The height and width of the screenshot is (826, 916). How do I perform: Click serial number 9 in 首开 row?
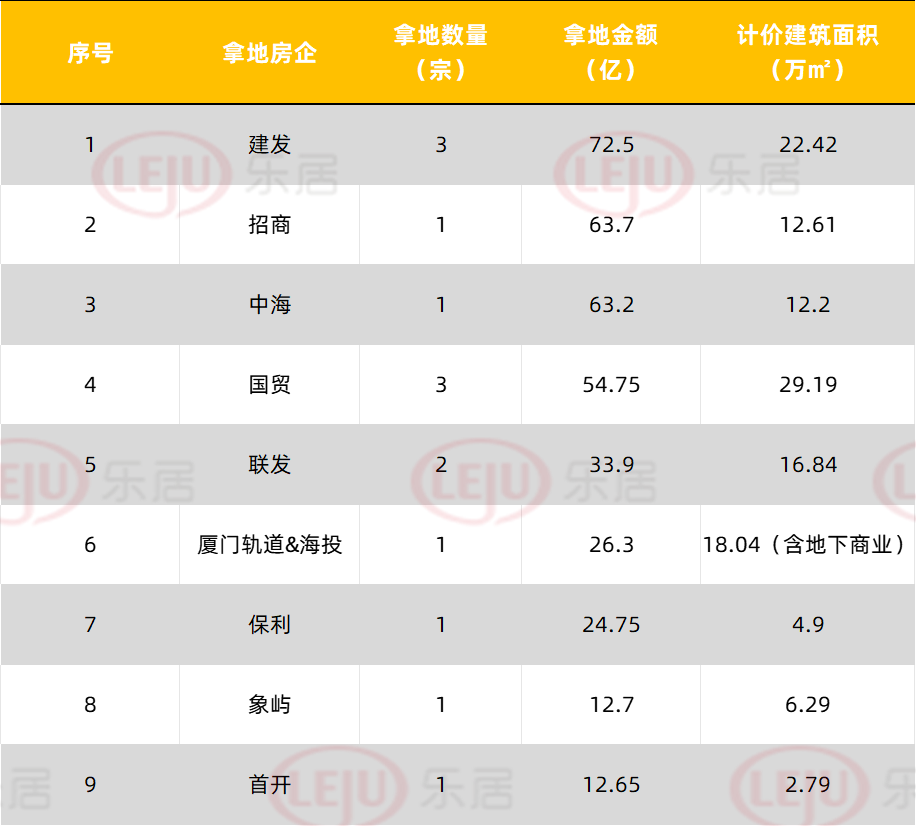click(90, 785)
